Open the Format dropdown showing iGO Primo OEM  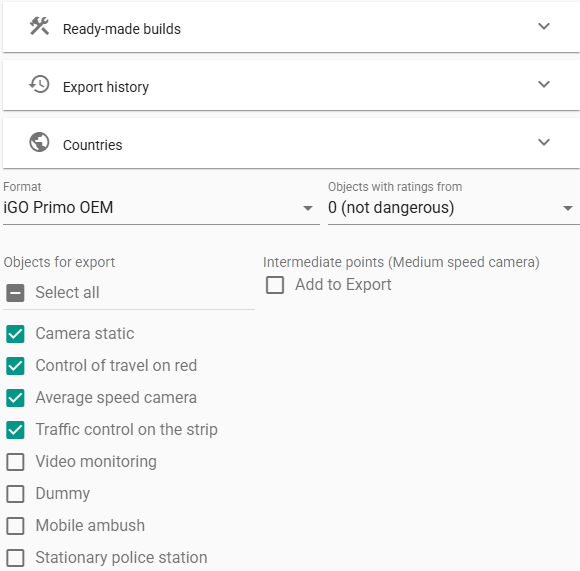point(161,208)
